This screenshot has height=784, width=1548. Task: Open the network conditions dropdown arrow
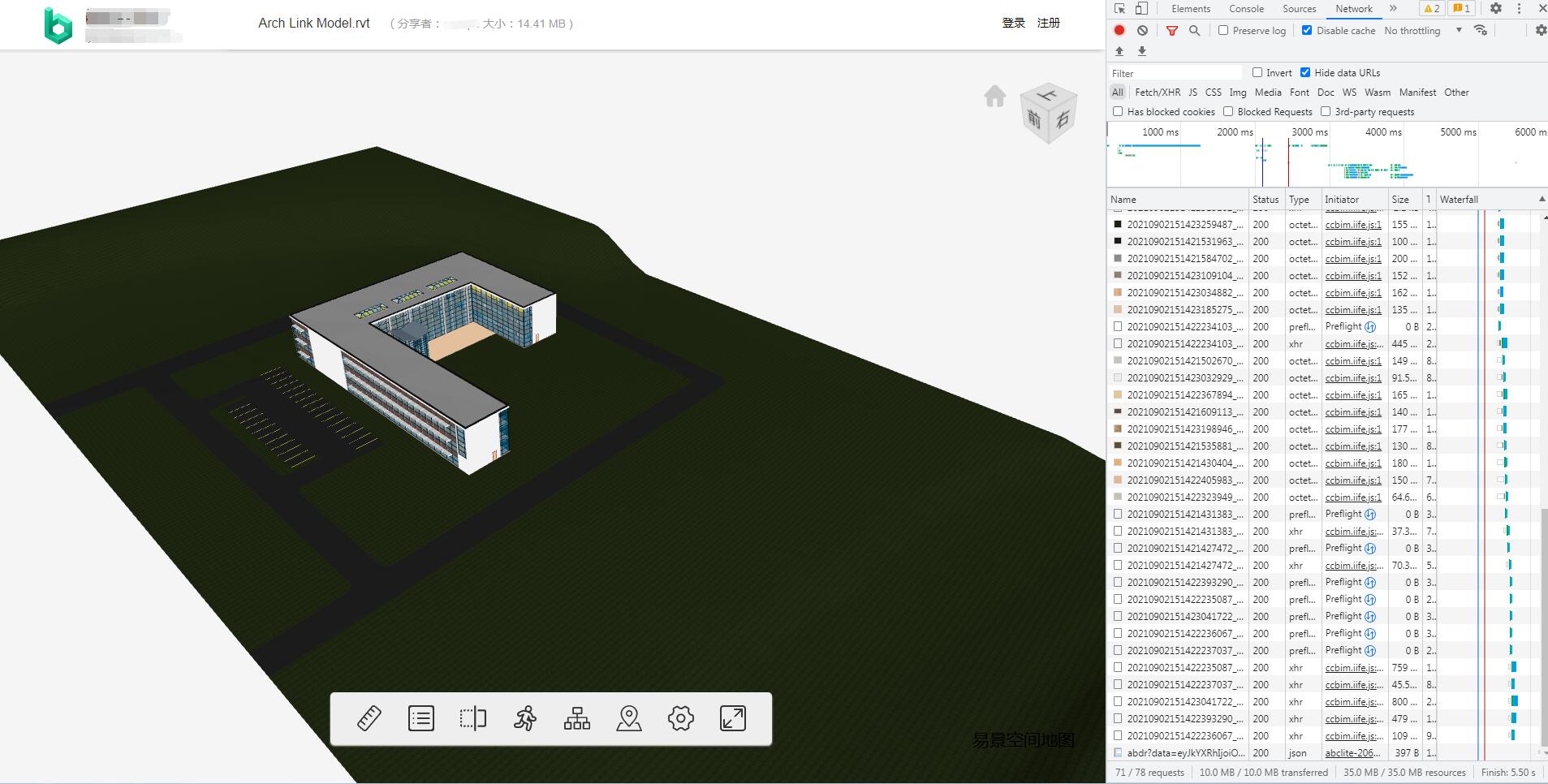(x=1481, y=30)
